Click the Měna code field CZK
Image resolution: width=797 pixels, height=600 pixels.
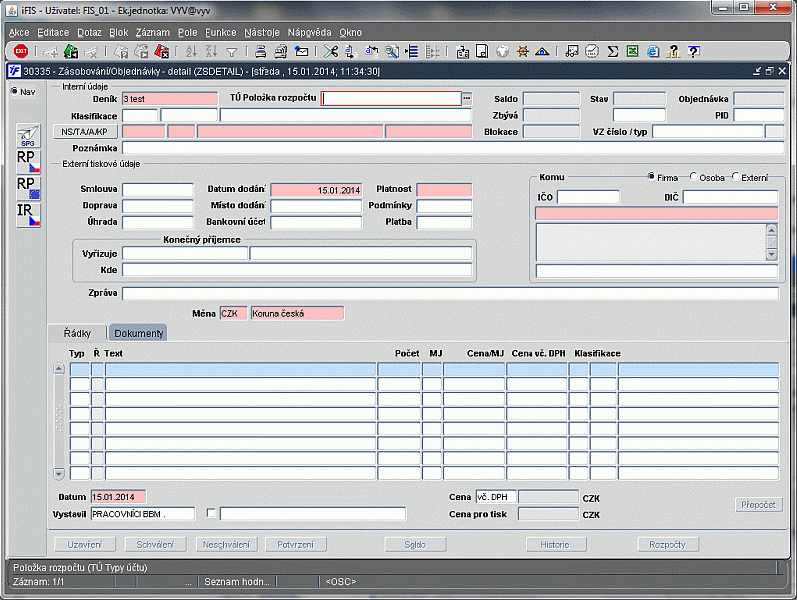233,313
